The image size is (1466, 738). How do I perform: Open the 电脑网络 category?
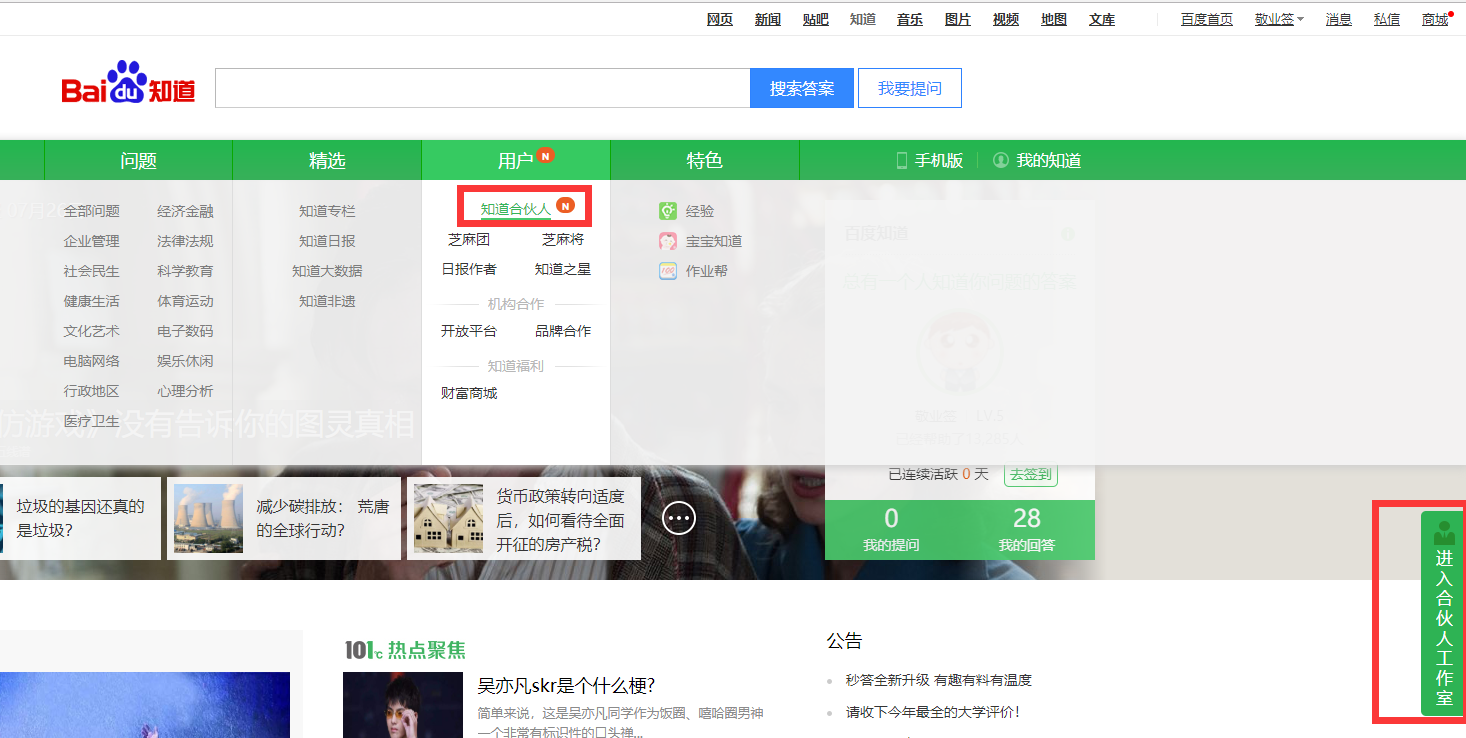pos(91,361)
